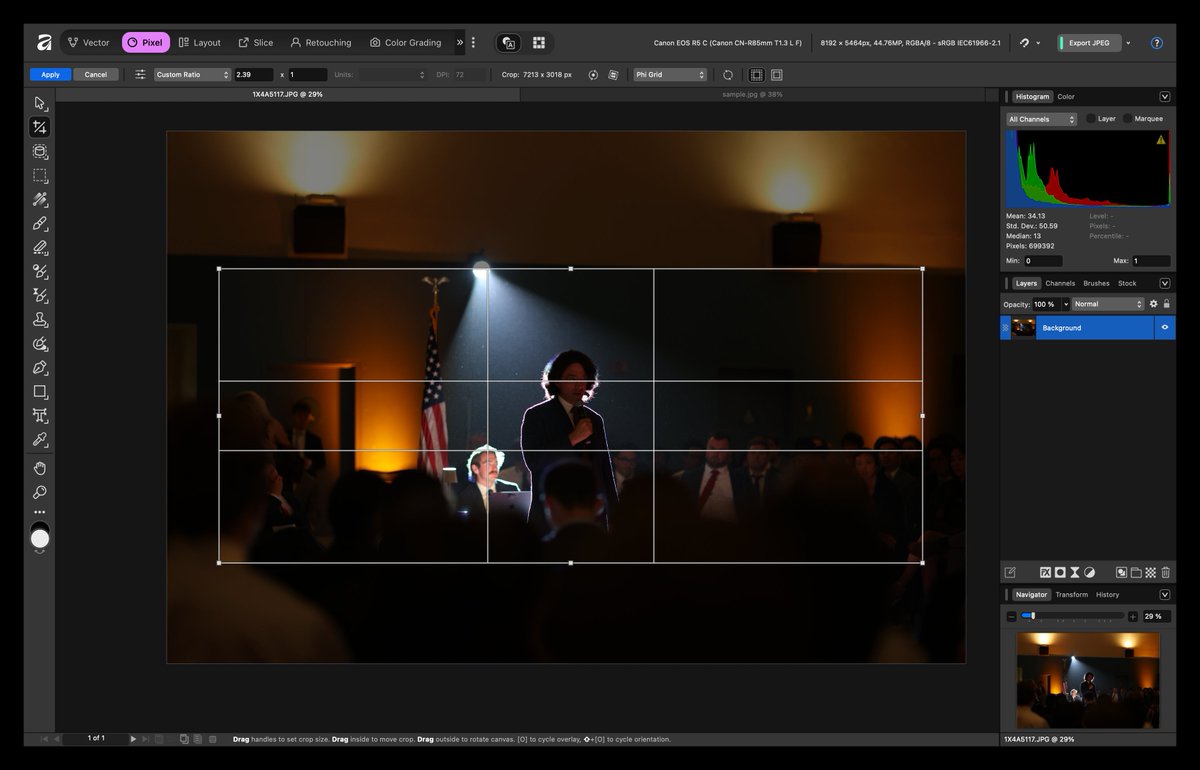Collapse the Navigator panel chevron
The width and height of the screenshot is (1200, 770).
click(1165, 594)
